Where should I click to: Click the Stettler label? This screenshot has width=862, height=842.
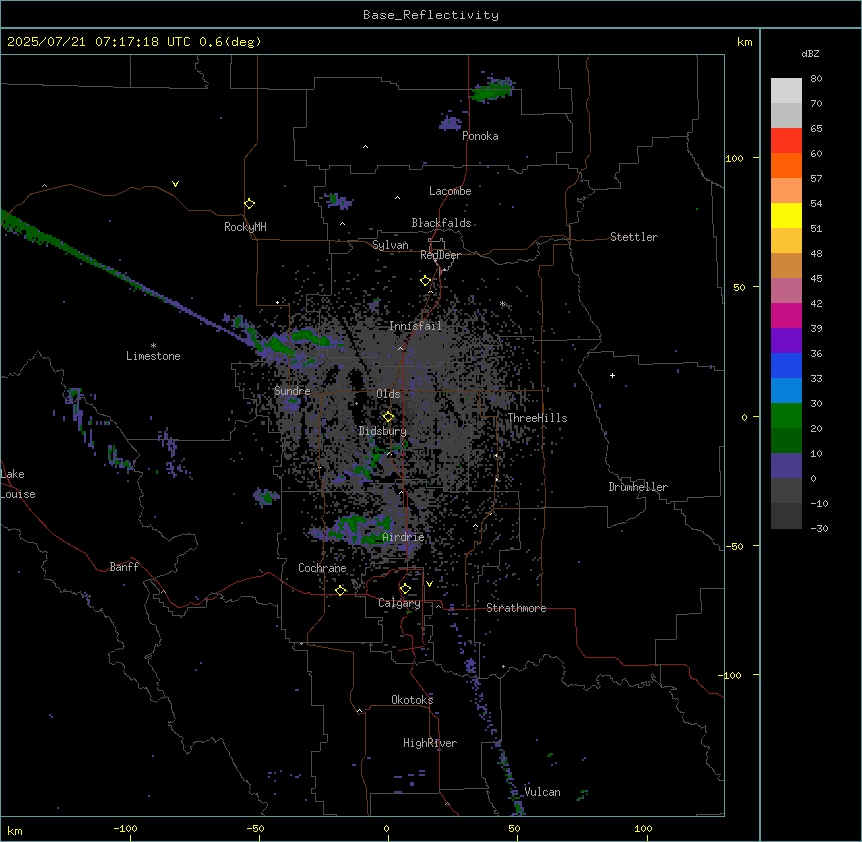[634, 237]
